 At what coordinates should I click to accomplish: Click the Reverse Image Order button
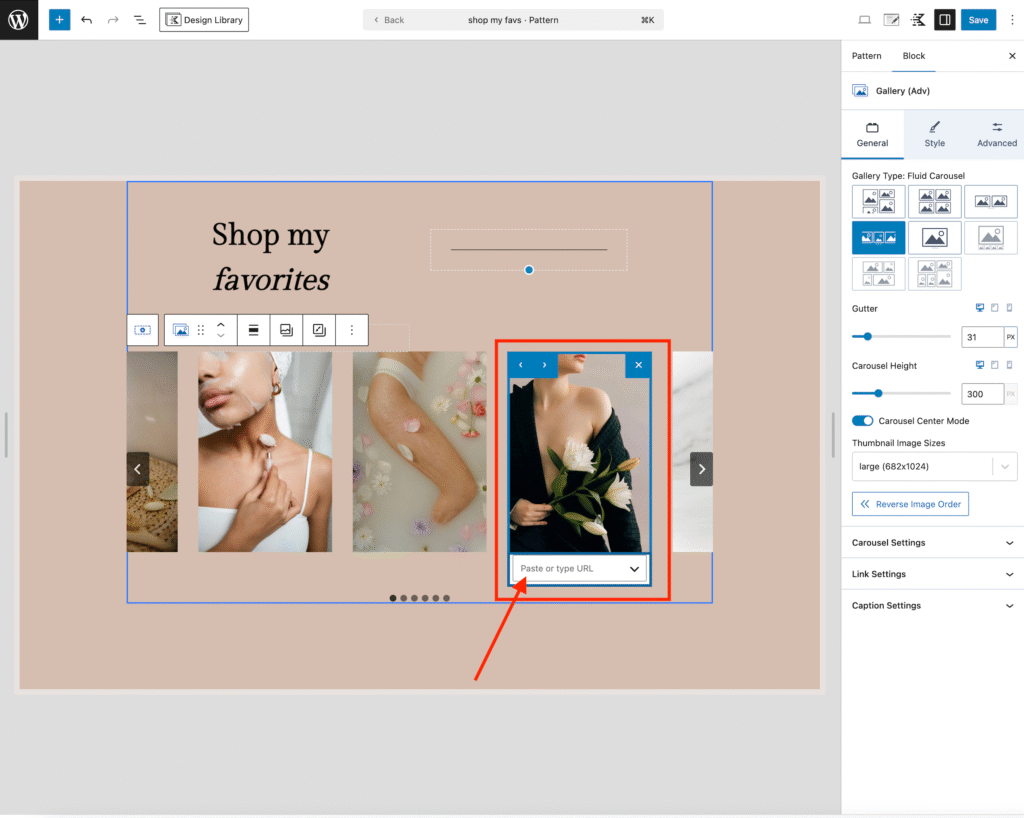click(x=910, y=504)
